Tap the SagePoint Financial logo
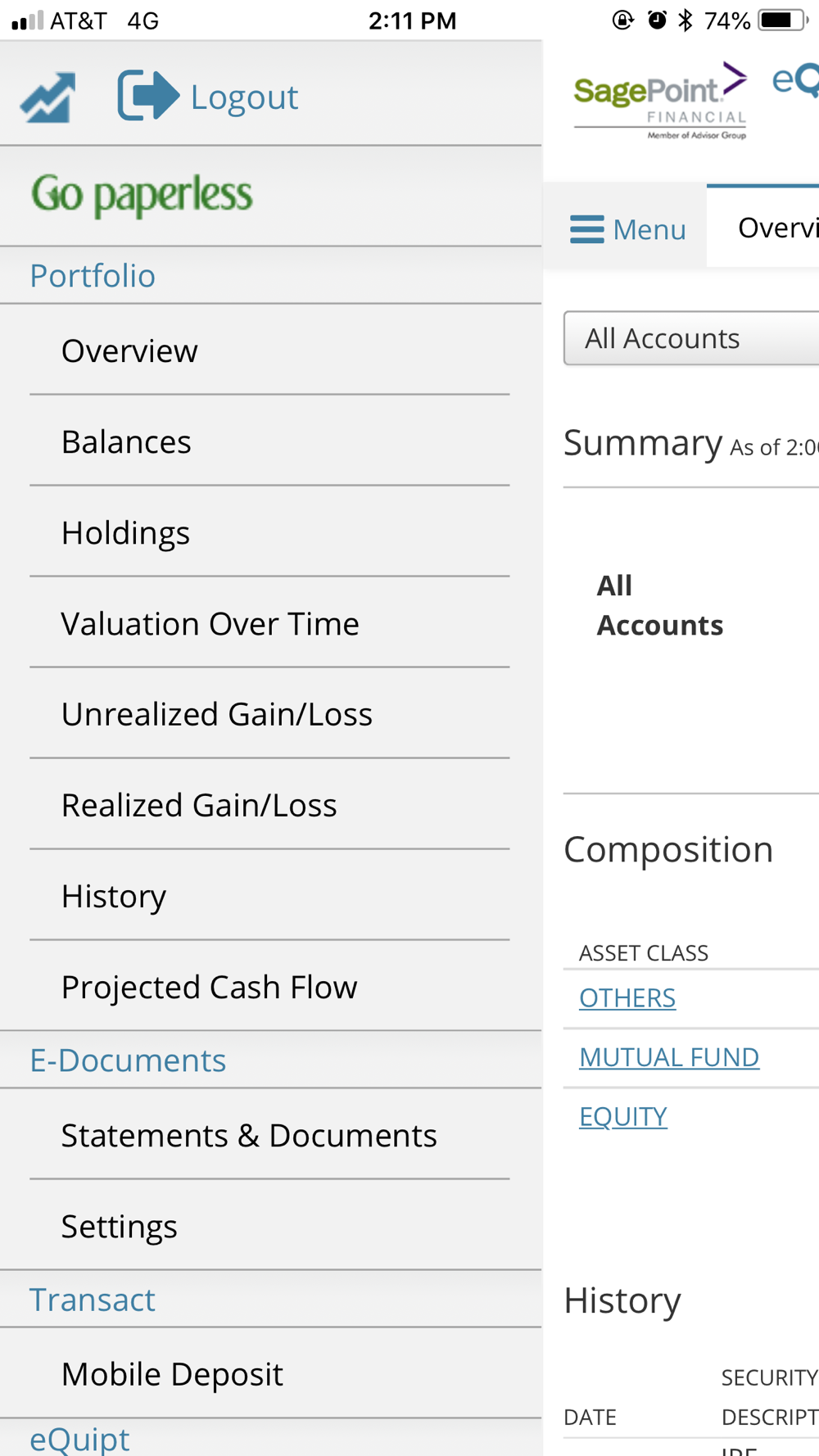The width and height of the screenshot is (819, 1456). click(660, 102)
